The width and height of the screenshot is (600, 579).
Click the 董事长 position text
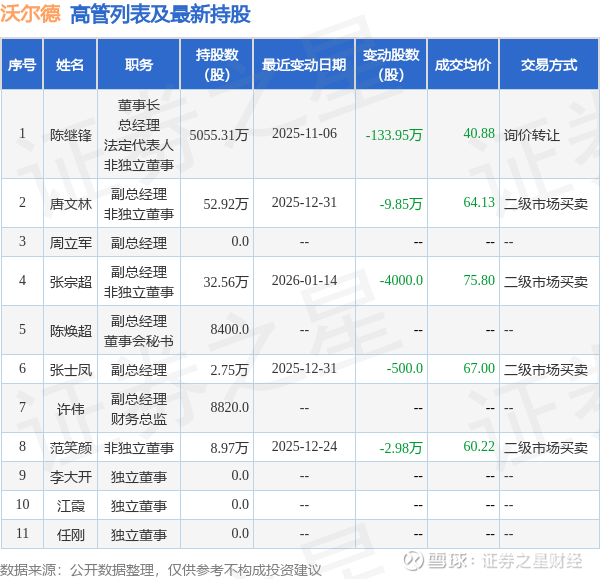coord(139,105)
